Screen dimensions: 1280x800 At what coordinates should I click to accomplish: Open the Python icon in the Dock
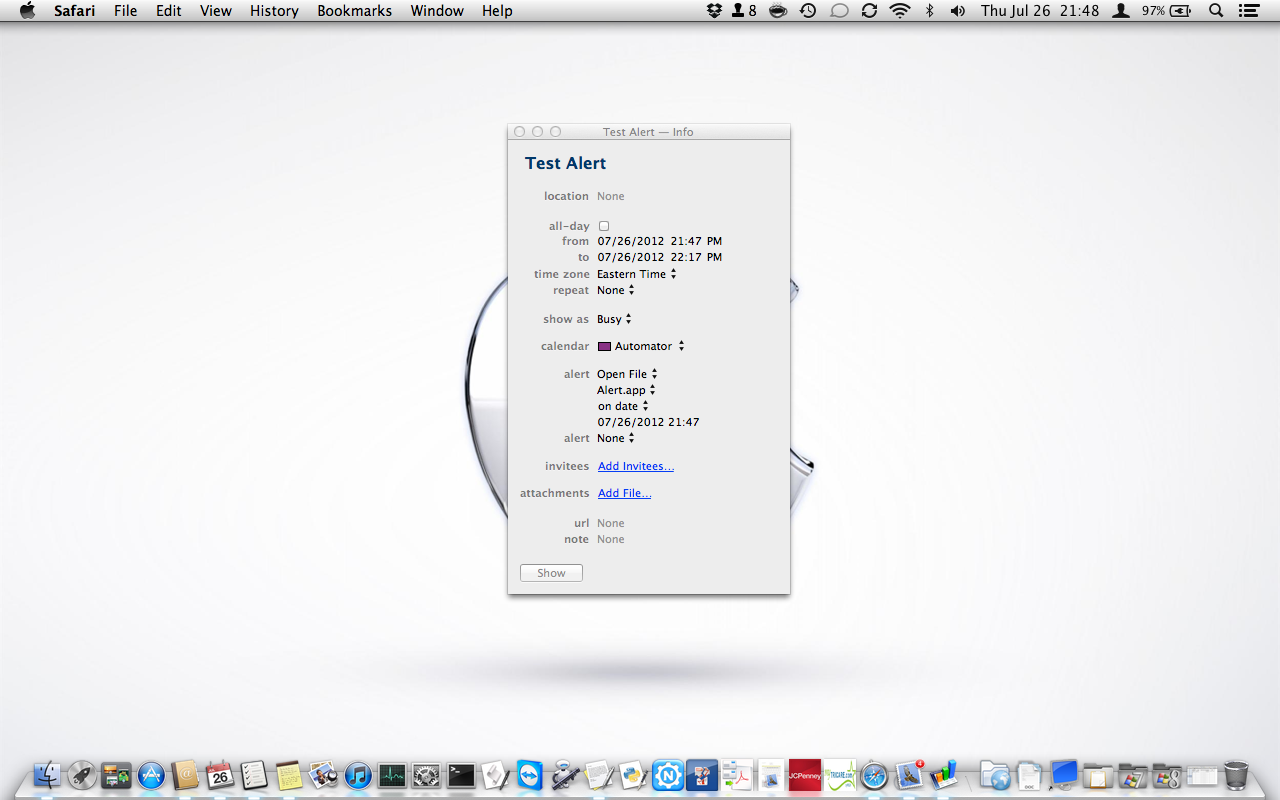click(633, 775)
